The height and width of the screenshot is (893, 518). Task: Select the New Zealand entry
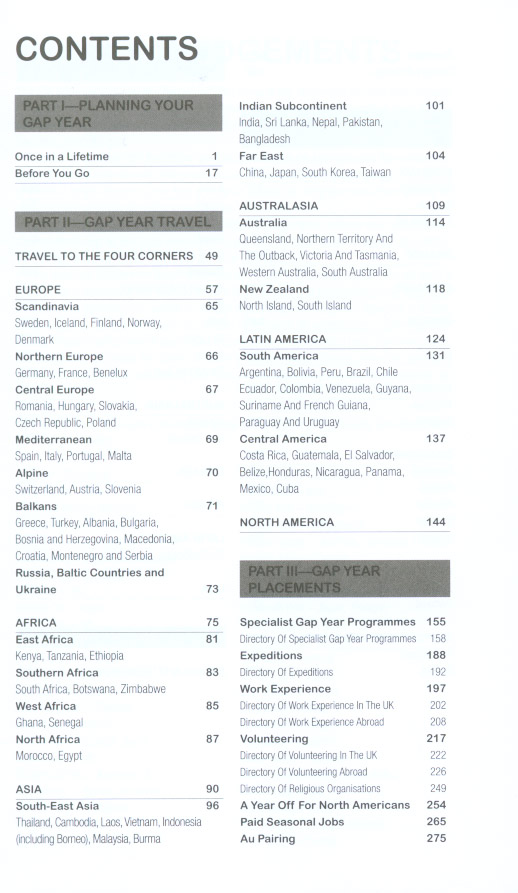pyautogui.click(x=342, y=289)
